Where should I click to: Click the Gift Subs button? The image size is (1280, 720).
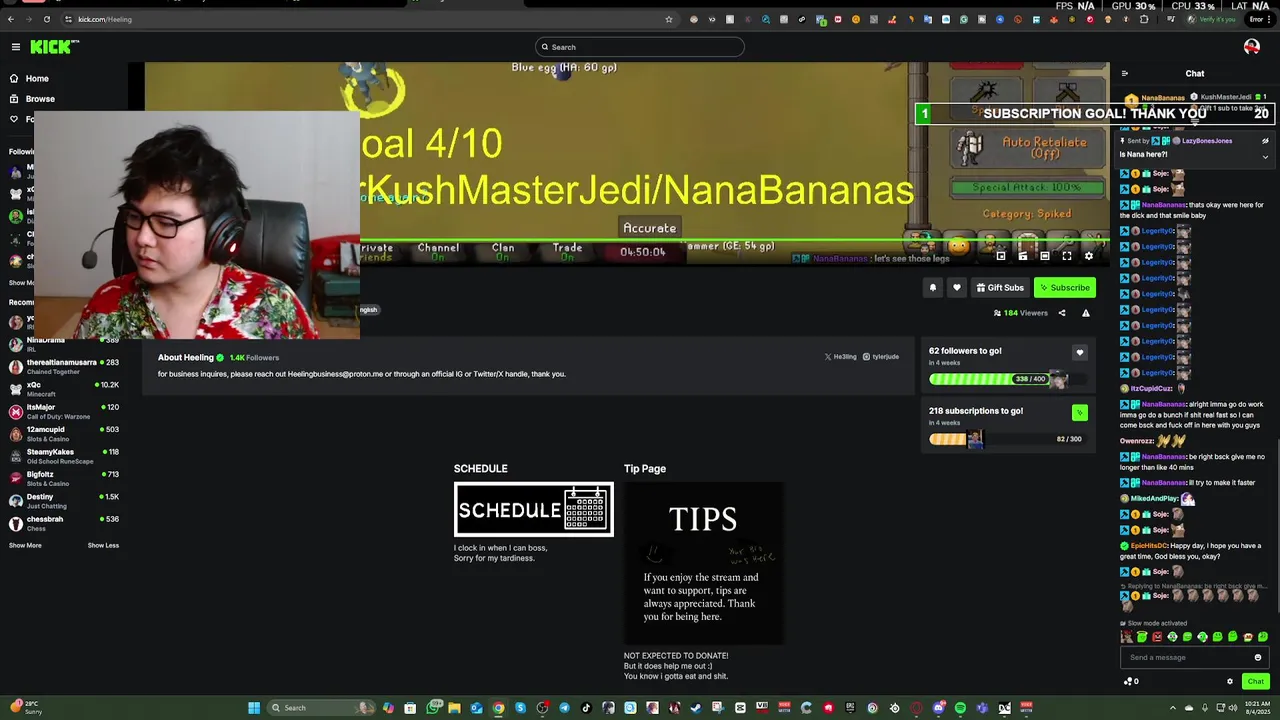pyautogui.click(x=1000, y=288)
